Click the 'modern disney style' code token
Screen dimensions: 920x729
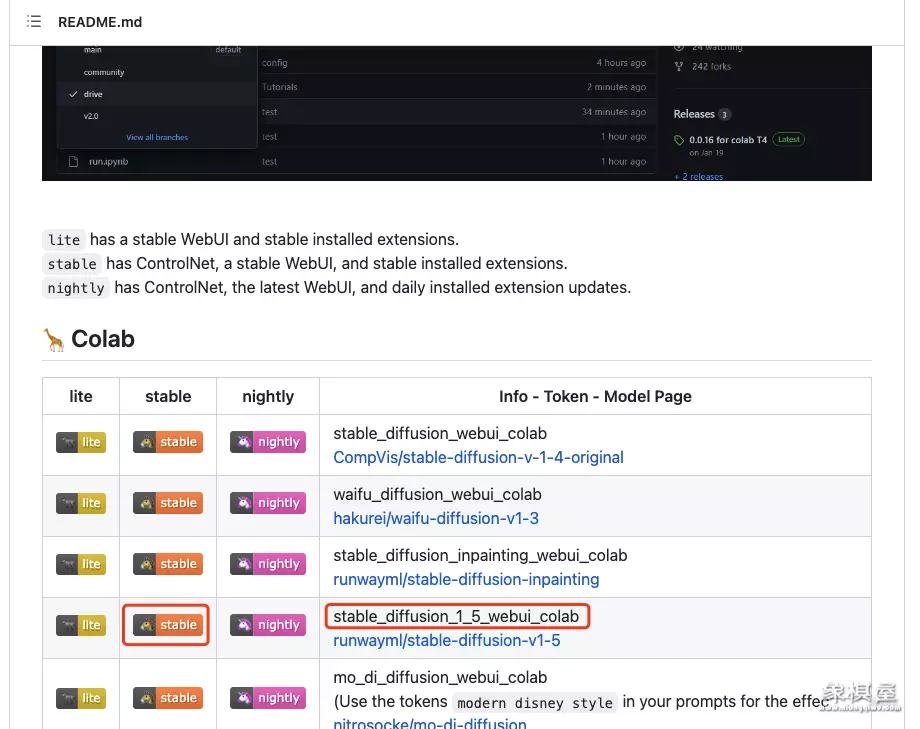(535, 703)
